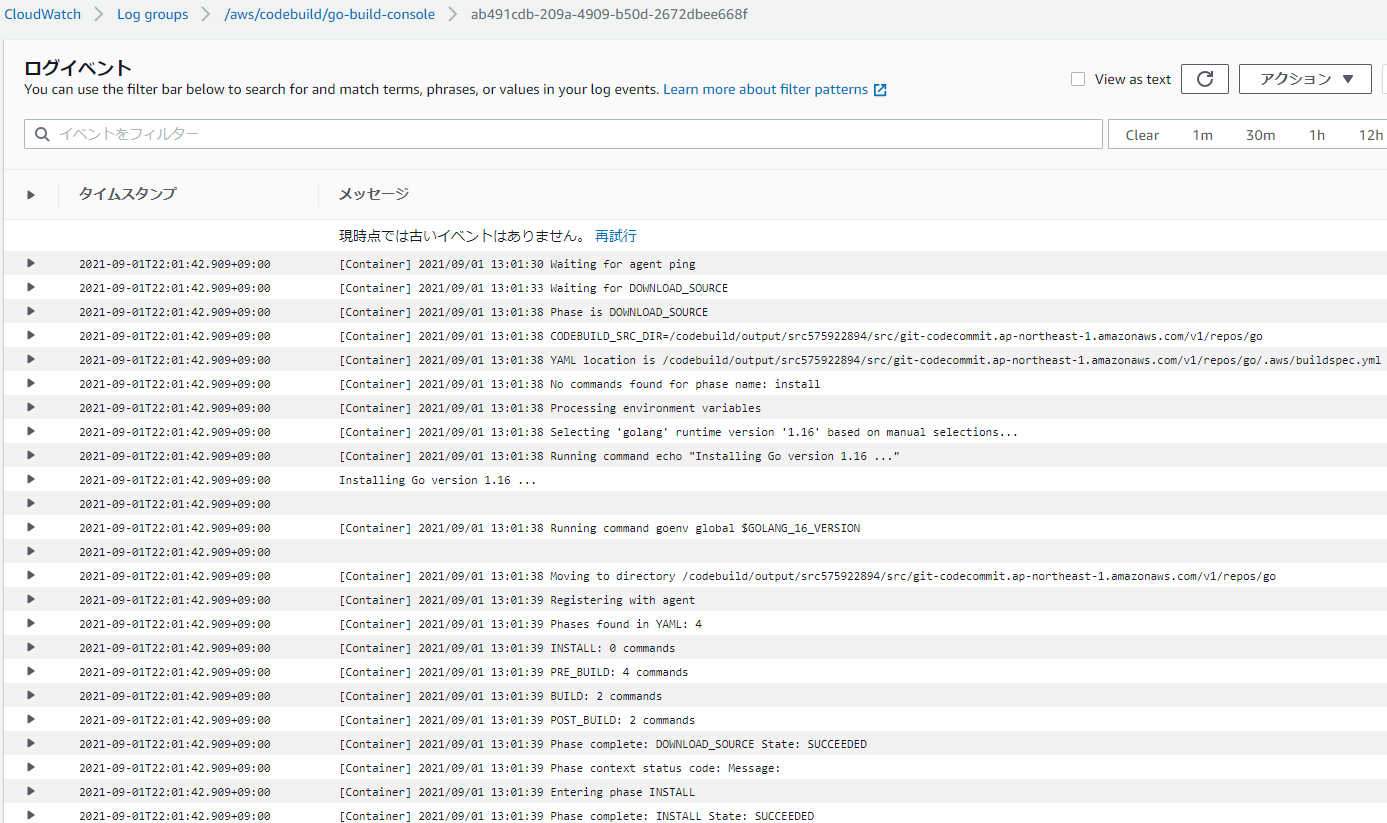1387x823 pixels.
Task: Expand the 'Waiting for agent ping' row
Action: click(x=31, y=263)
